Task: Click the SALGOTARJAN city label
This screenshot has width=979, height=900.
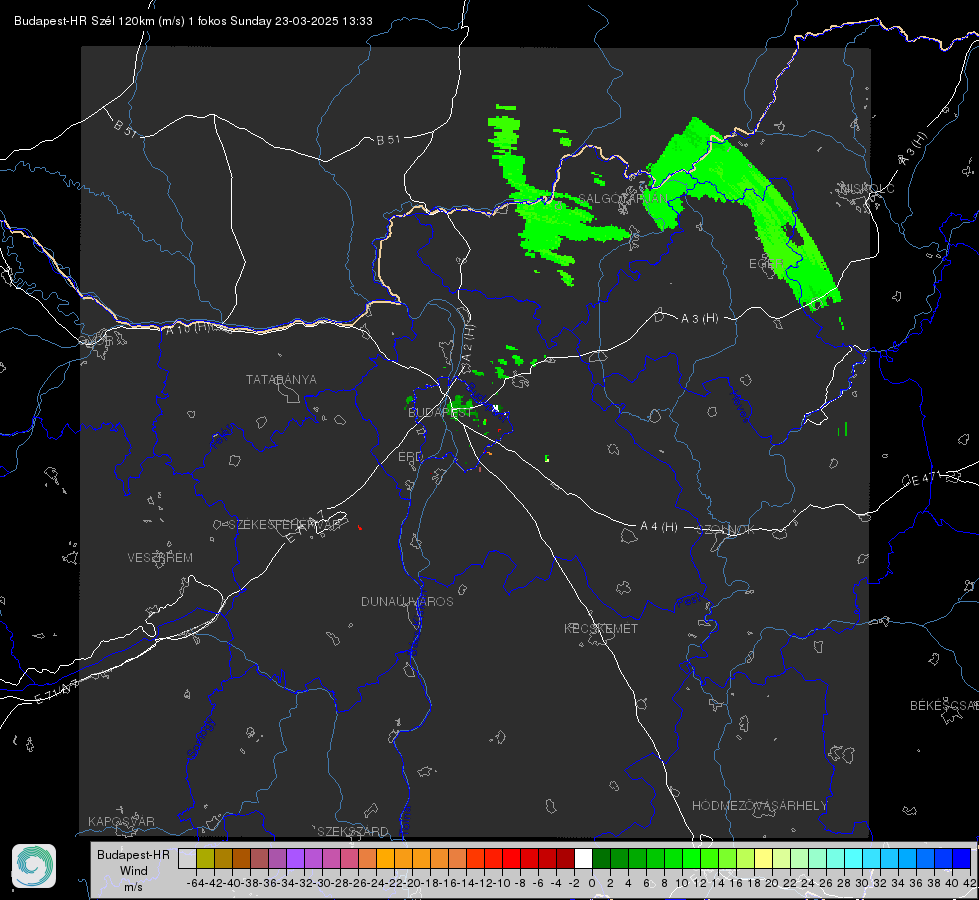Action: (622, 199)
